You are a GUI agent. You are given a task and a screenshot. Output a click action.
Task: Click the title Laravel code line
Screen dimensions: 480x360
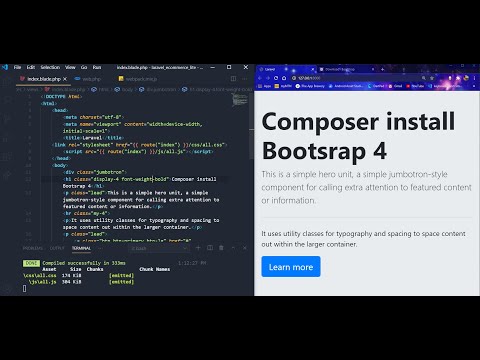coord(93,138)
